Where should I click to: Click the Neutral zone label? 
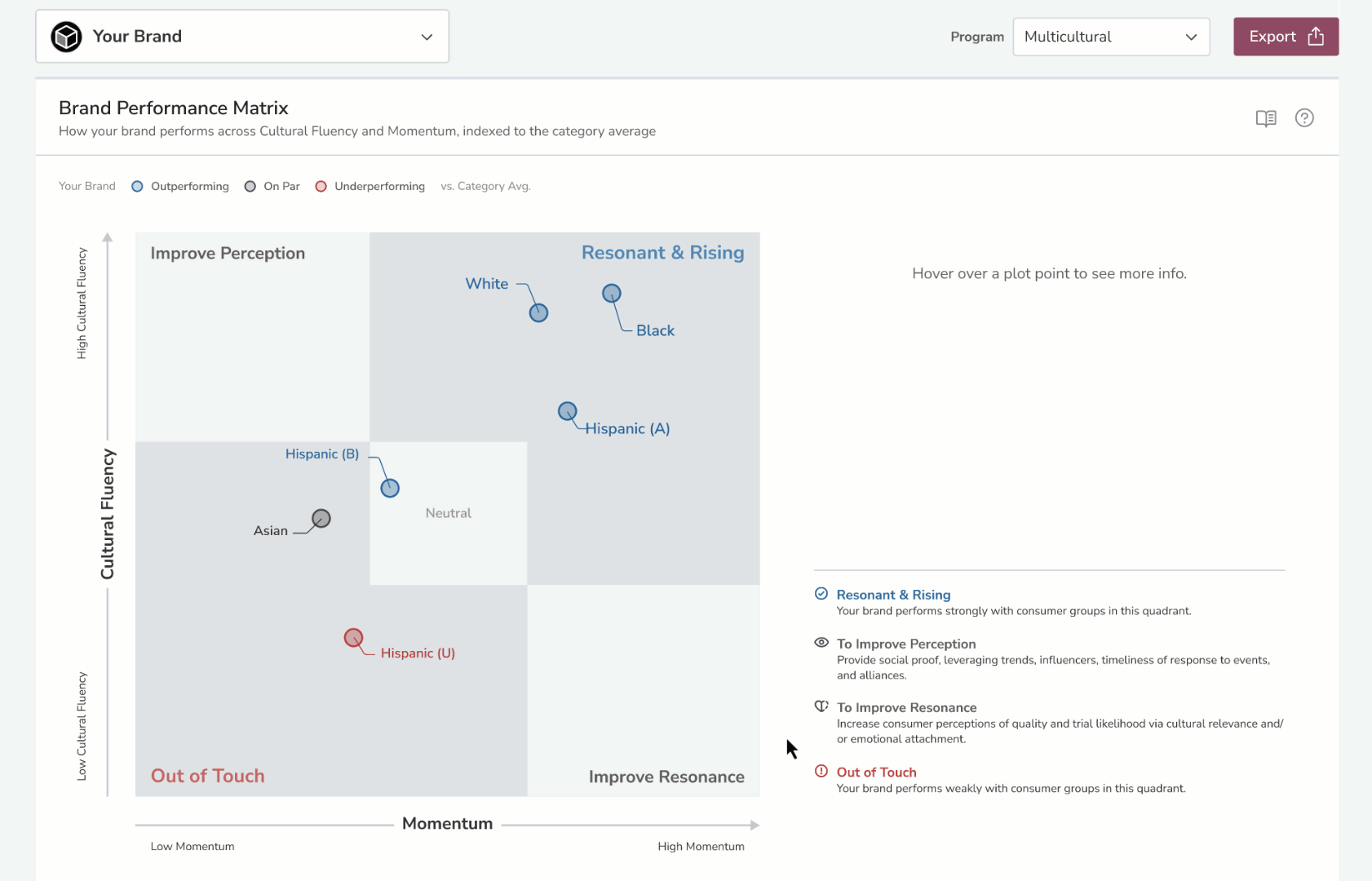click(449, 513)
